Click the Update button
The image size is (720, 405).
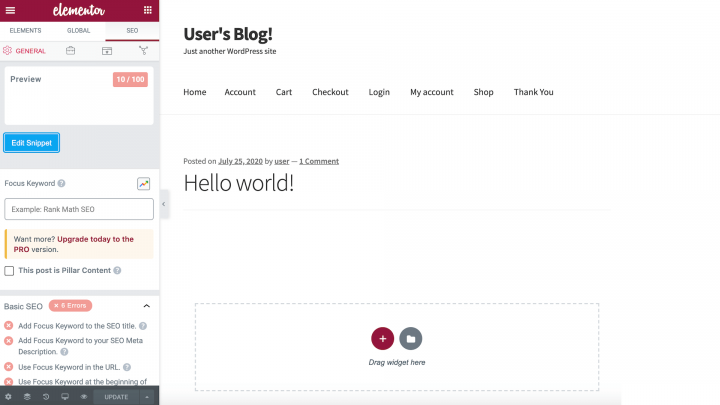[116, 397]
